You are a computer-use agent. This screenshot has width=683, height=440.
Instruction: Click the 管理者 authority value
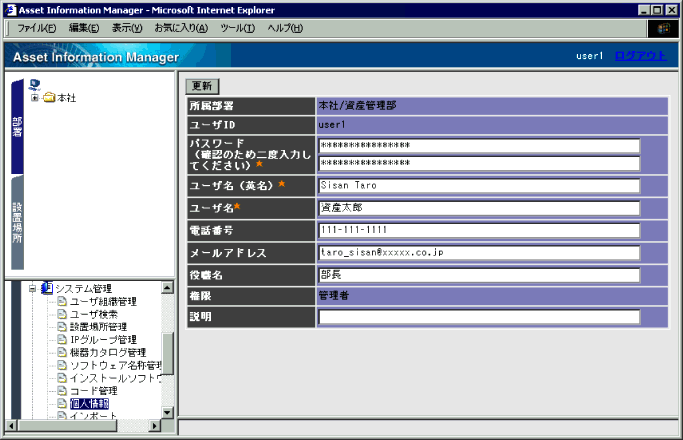click(334, 296)
